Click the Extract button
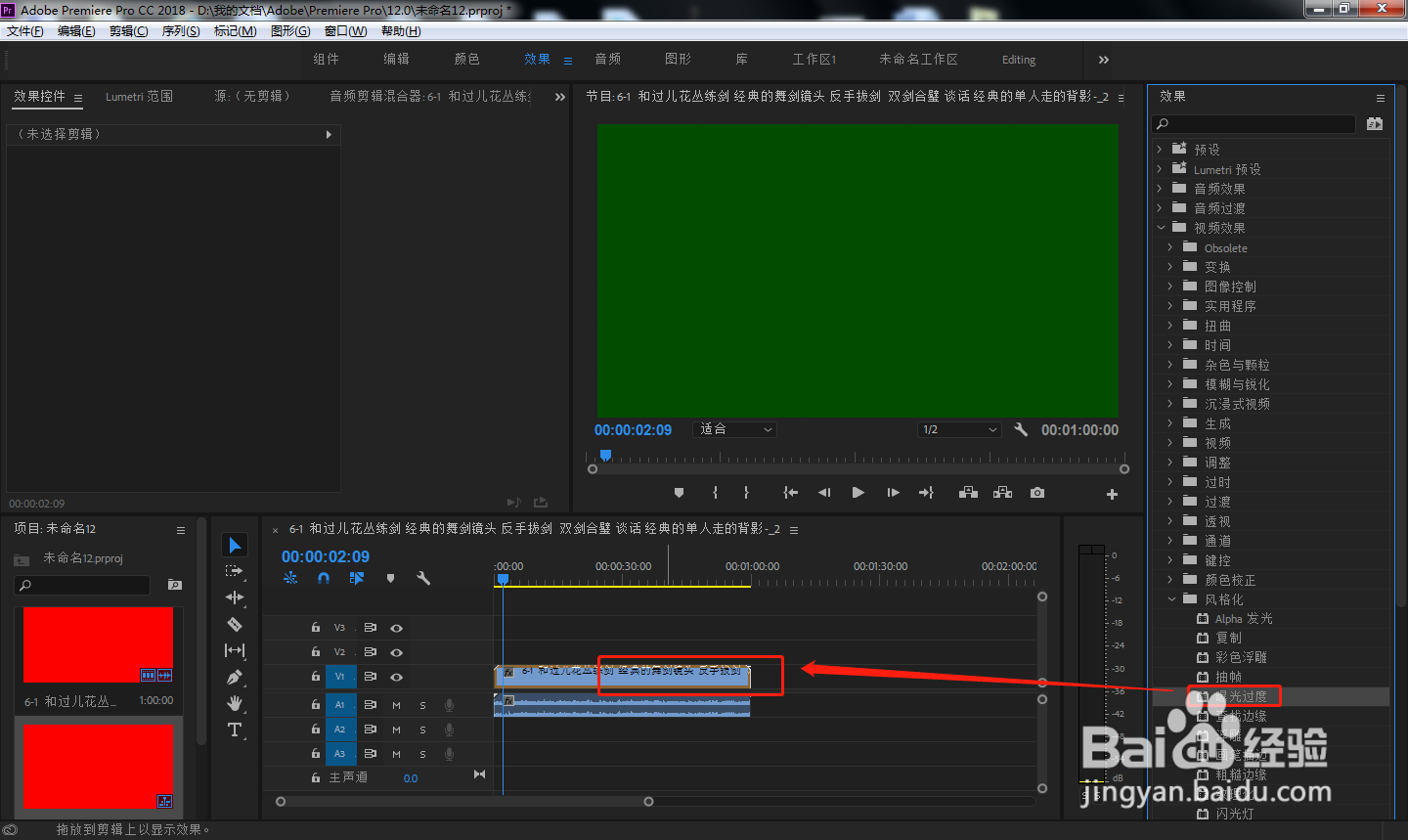This screenshot has height=840, width=1408. point(1002,493)
